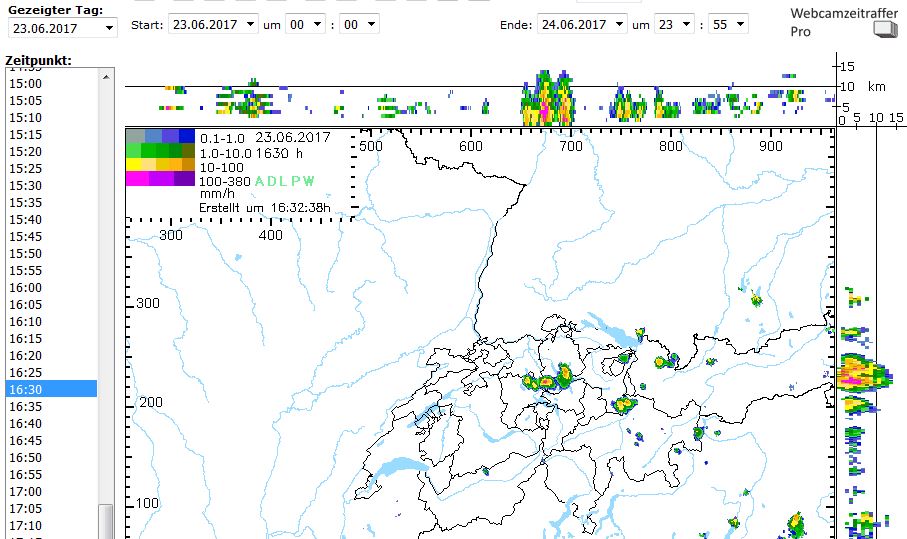This screenshot has width=907, height=539.
Task: Click the magenta 100-380 mm/h legend swatch
Action: coord(135,179)
